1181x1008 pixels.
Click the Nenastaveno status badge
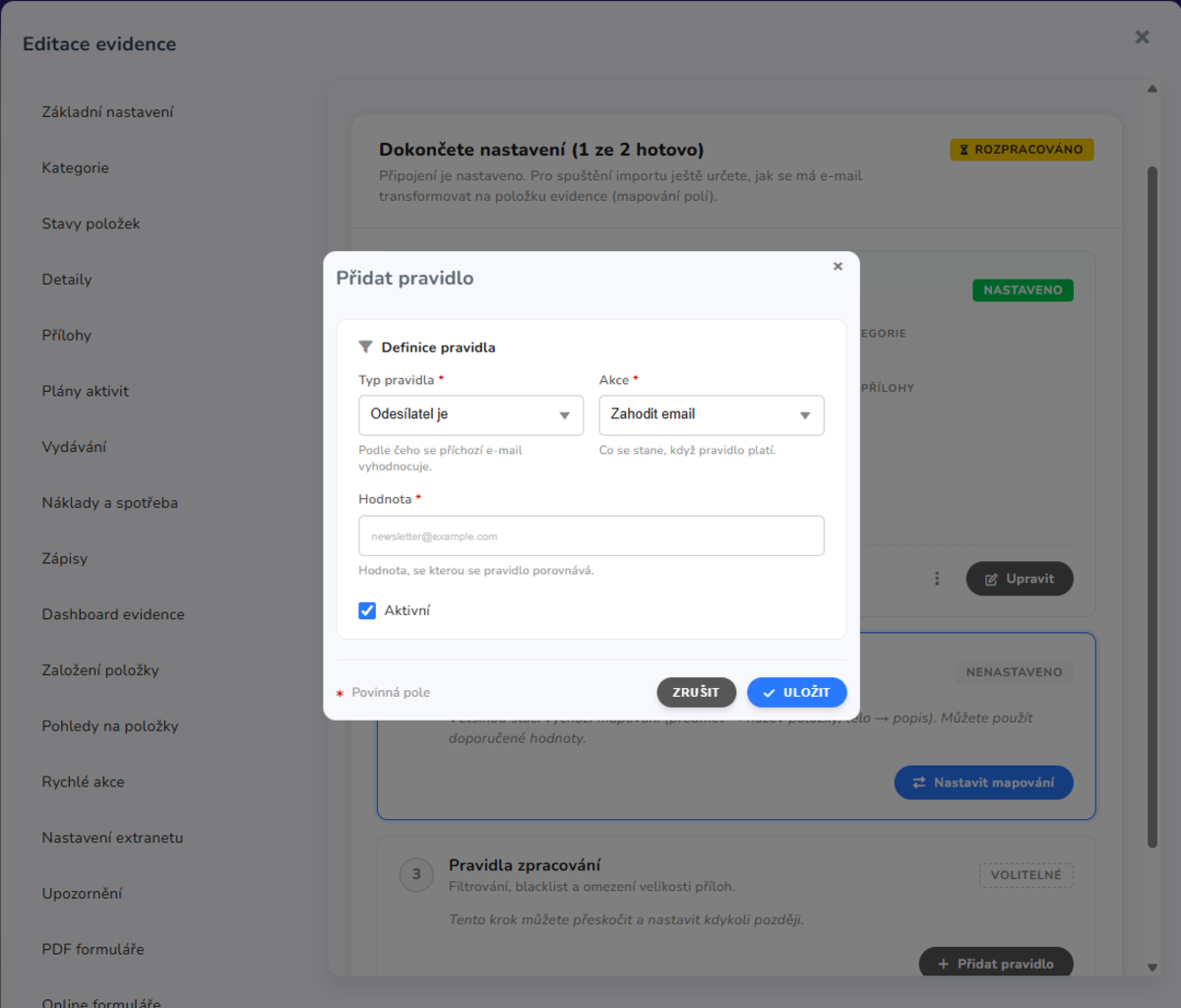(x=1014, y=672)
